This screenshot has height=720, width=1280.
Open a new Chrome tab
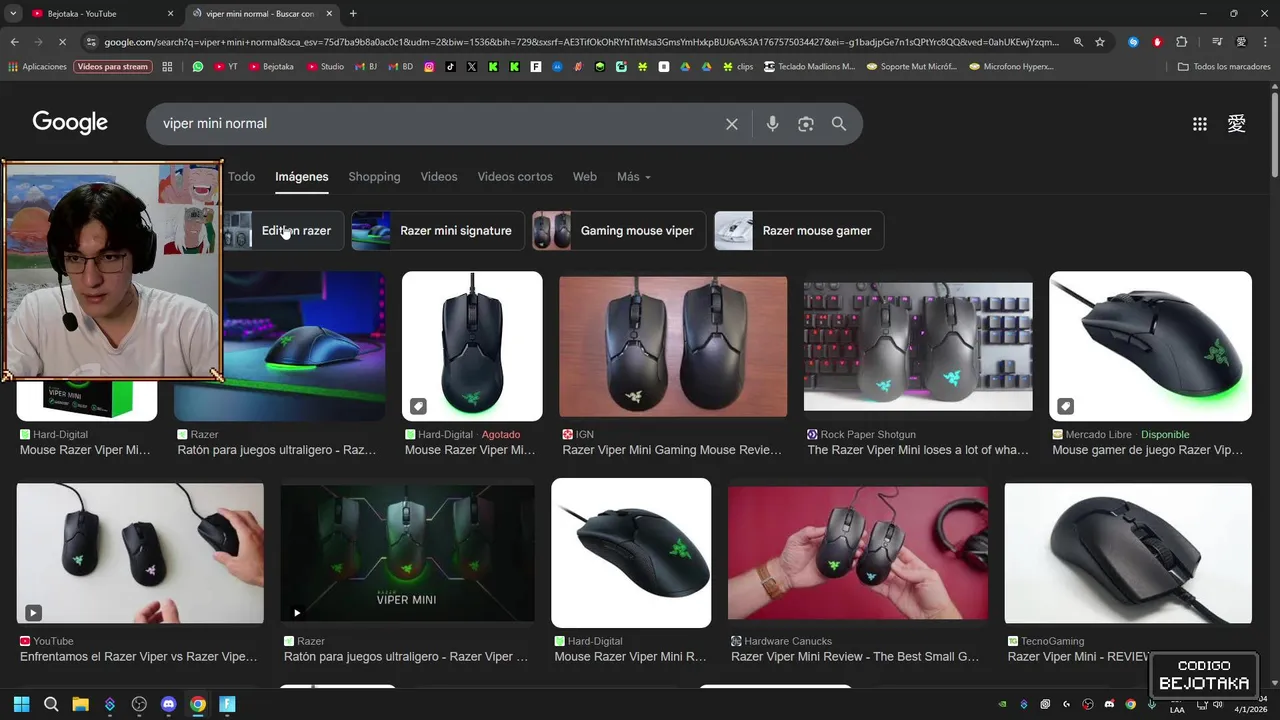(x=353, y=14)
